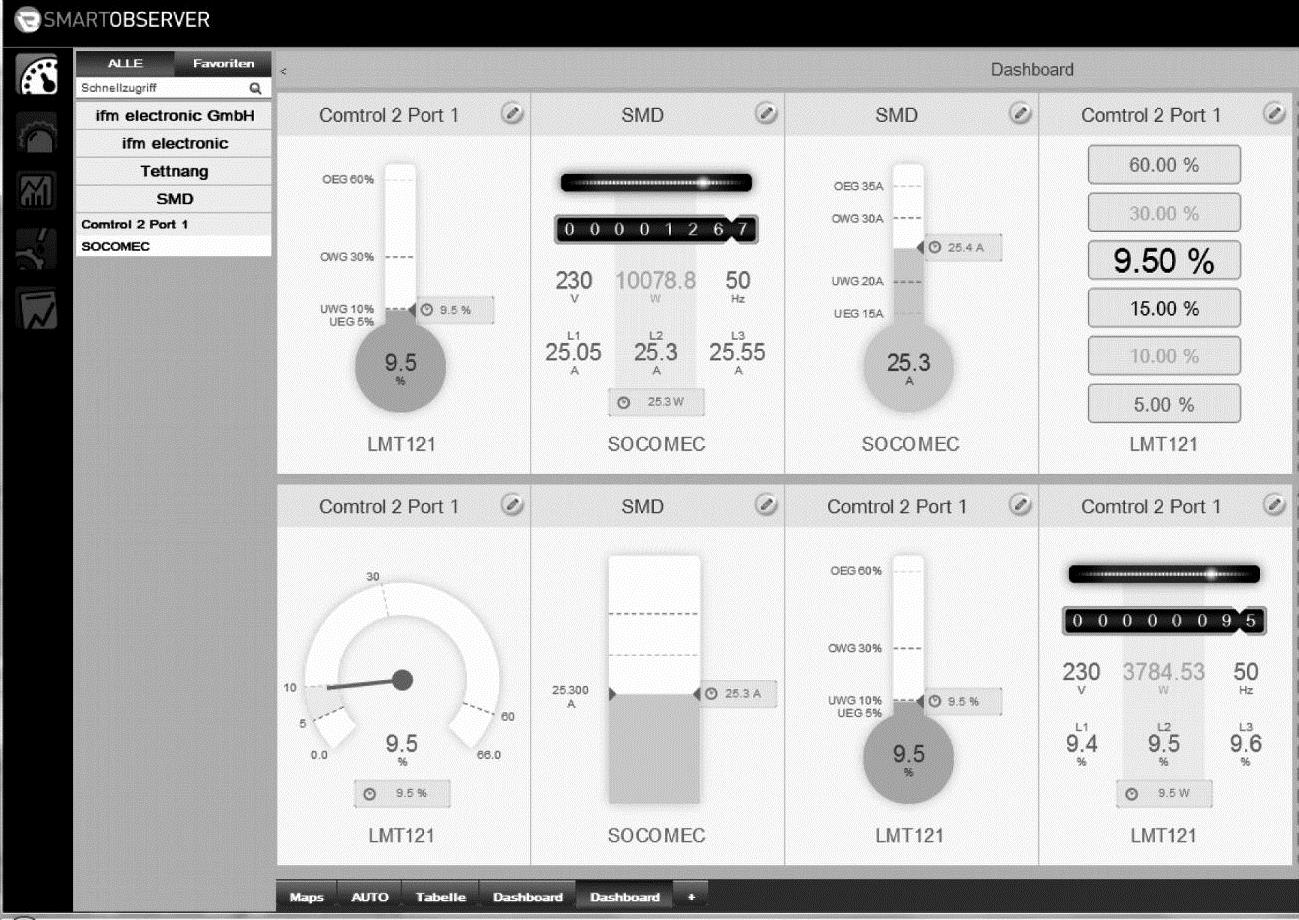Viewport: 1299px width, 920px height.
Task: Click the OEG 35A limit label
Action: pyautogui.click(x=858, y=187)
